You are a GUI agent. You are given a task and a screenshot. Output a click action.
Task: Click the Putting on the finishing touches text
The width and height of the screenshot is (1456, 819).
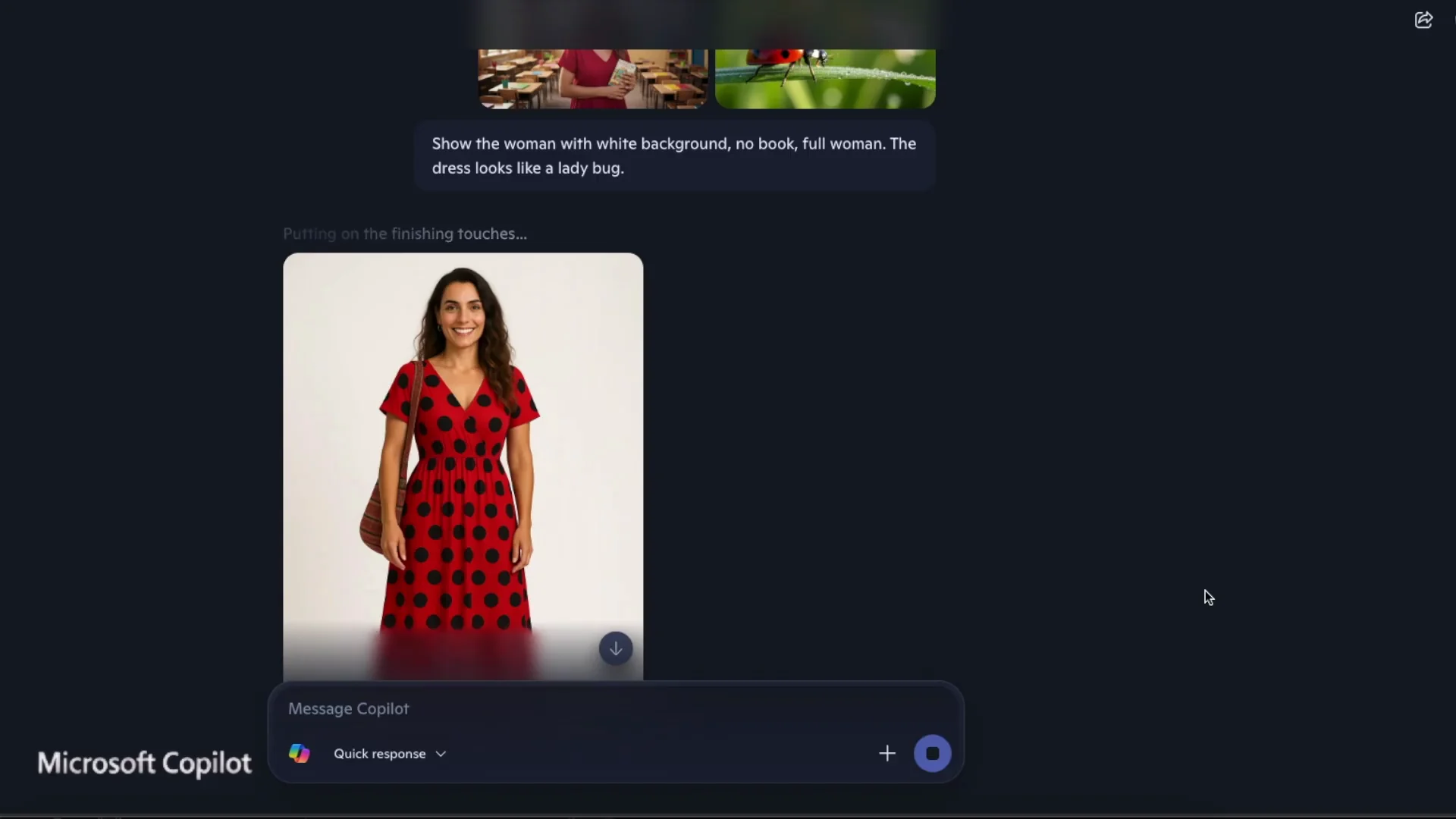405,234
